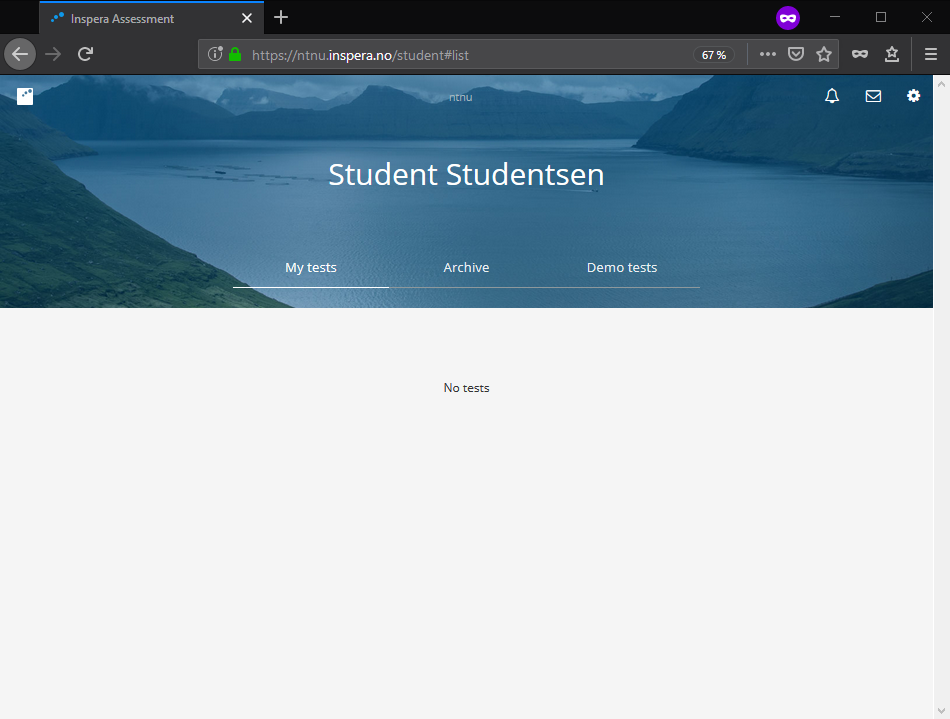Open the messages envelope icon
The height and width of the screenshot is (719, 950).
click(x=873, y=96)
